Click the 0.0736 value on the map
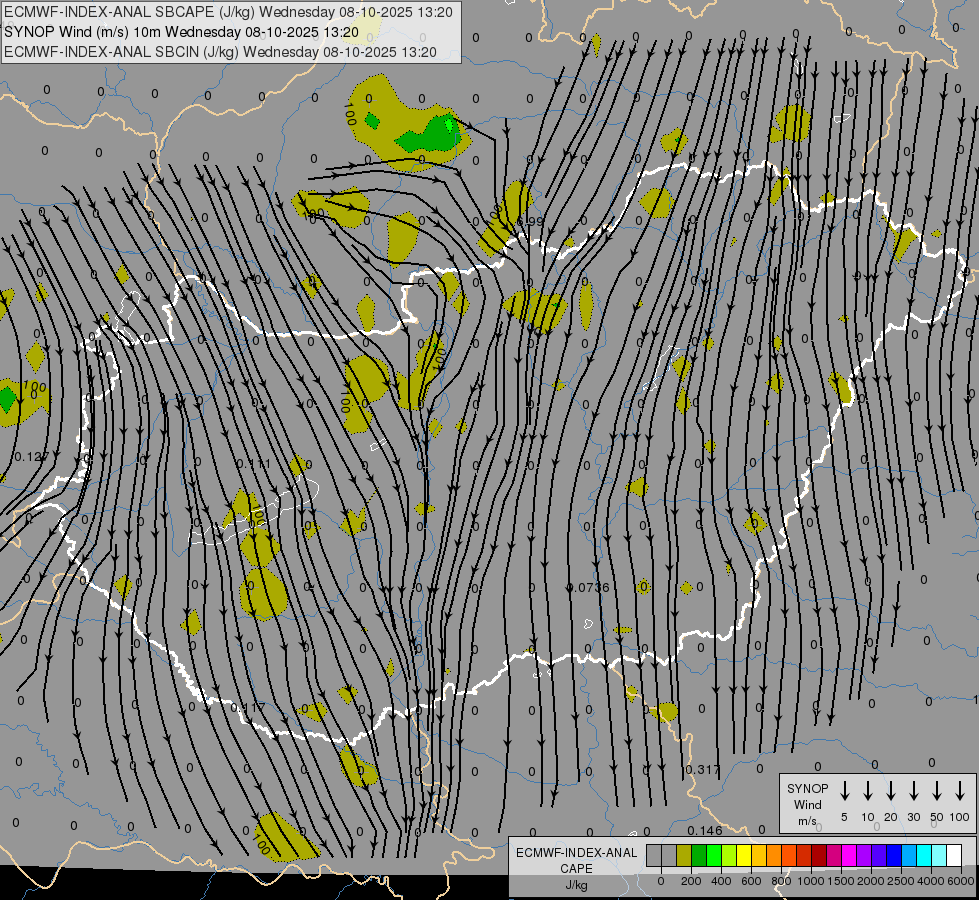Screen dimensions: 979x900 [x=589, y=587]
